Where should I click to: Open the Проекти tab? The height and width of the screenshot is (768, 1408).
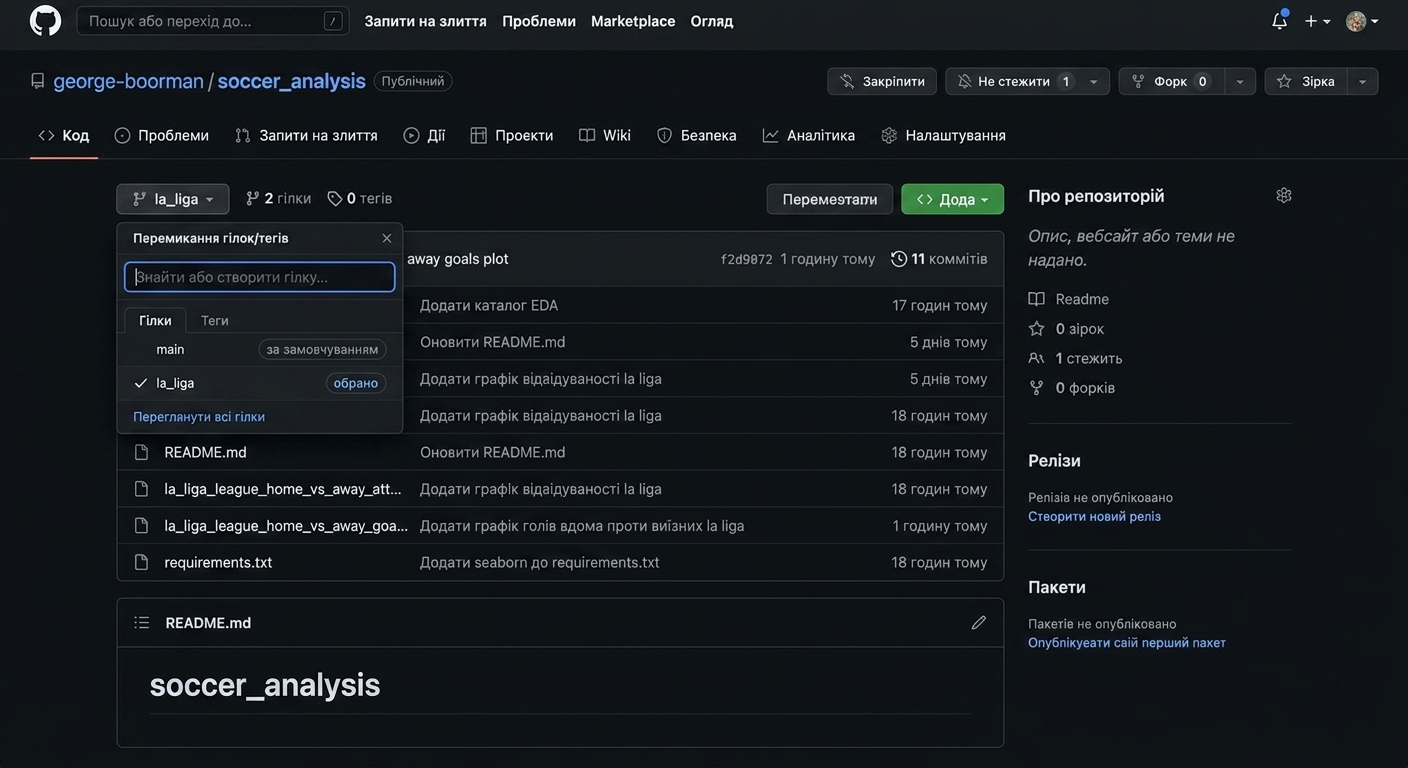tap(512, 135)
